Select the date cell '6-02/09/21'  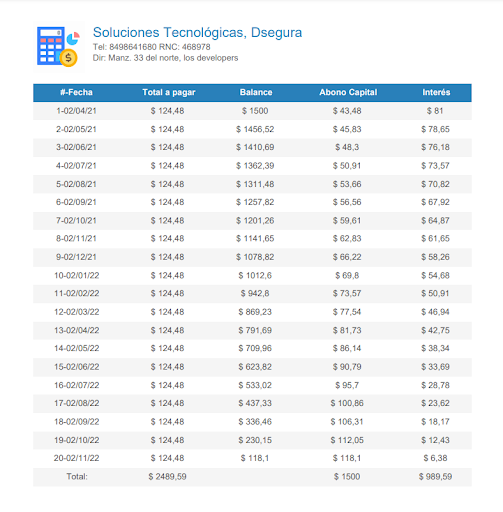coord(76,202)
